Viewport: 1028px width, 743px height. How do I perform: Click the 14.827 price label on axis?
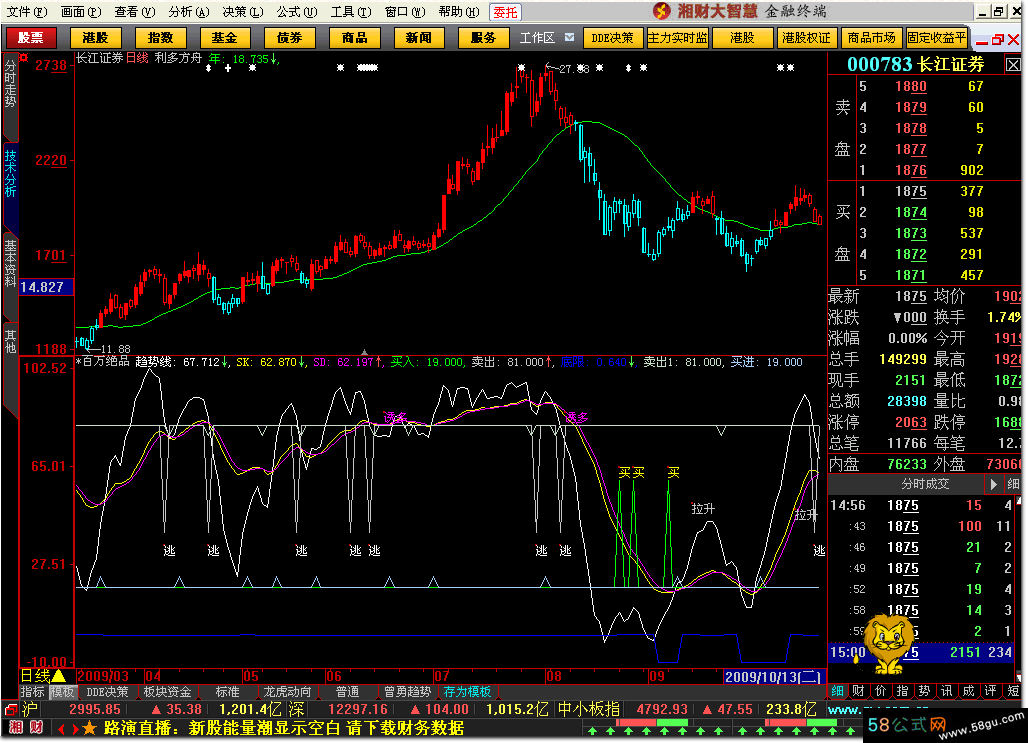pyautogui.click(x=46, y=287)
